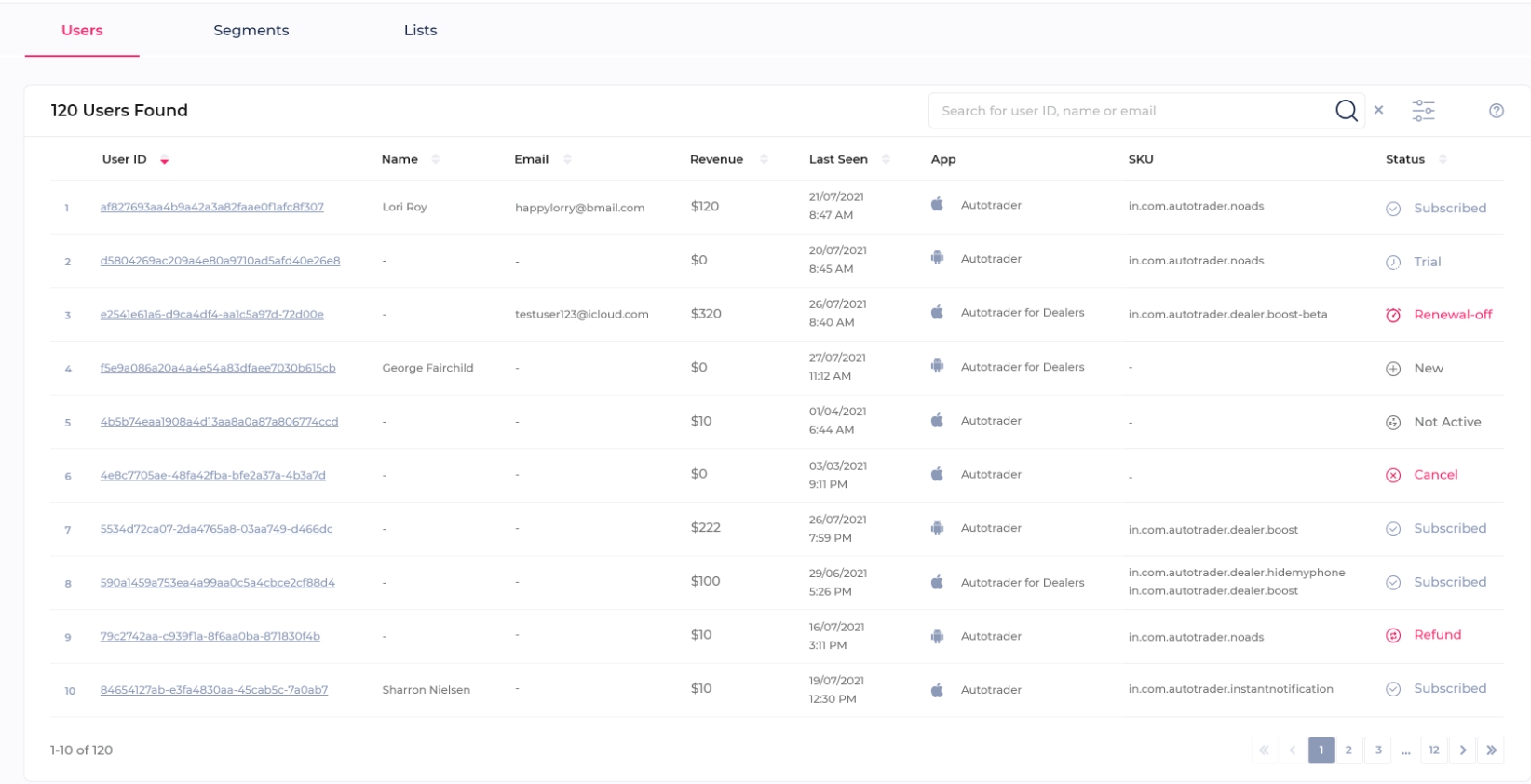Sort the table by Status column
The height and width of the screenshot is (784, 1531).
tap(1442, 159)
